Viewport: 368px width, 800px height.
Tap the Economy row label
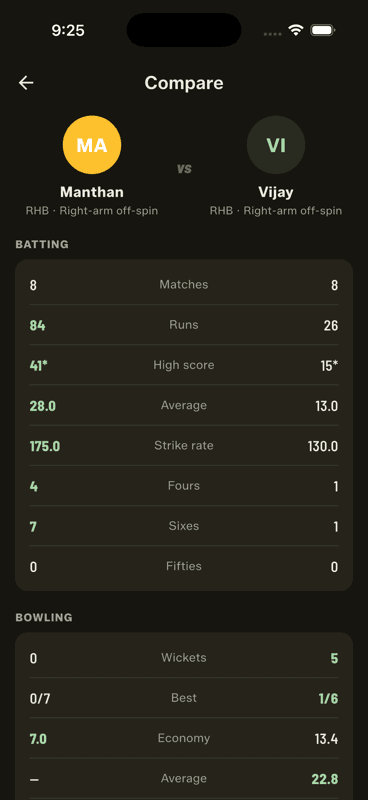click(184, 738)
